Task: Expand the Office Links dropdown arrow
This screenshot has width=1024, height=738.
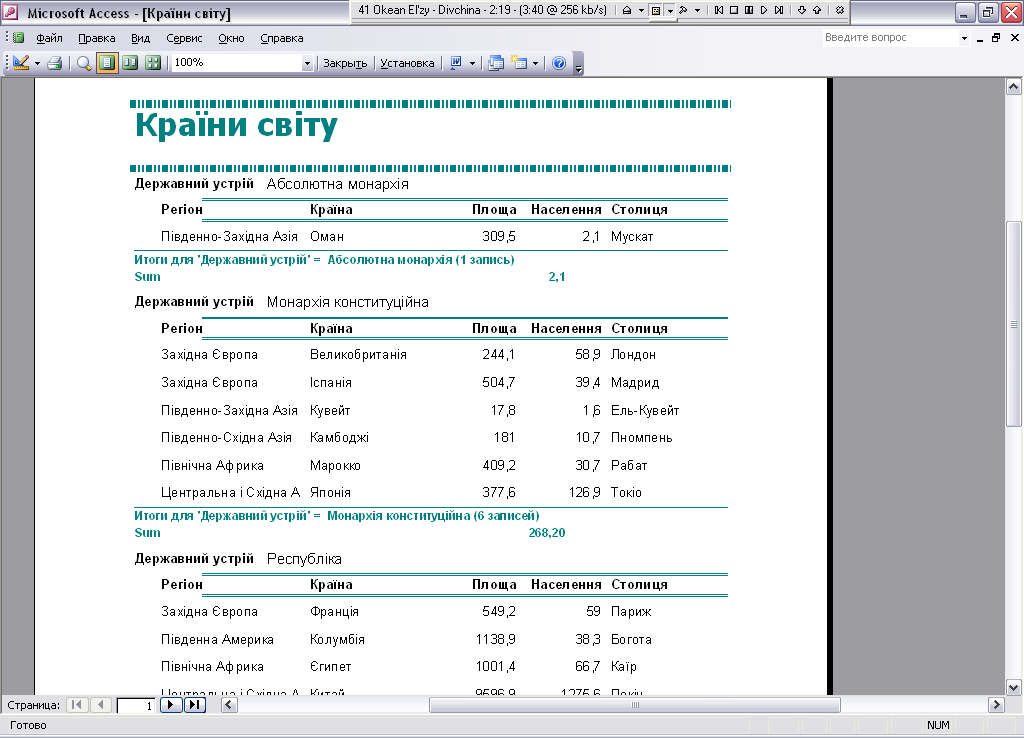Action: pos(472,63)
